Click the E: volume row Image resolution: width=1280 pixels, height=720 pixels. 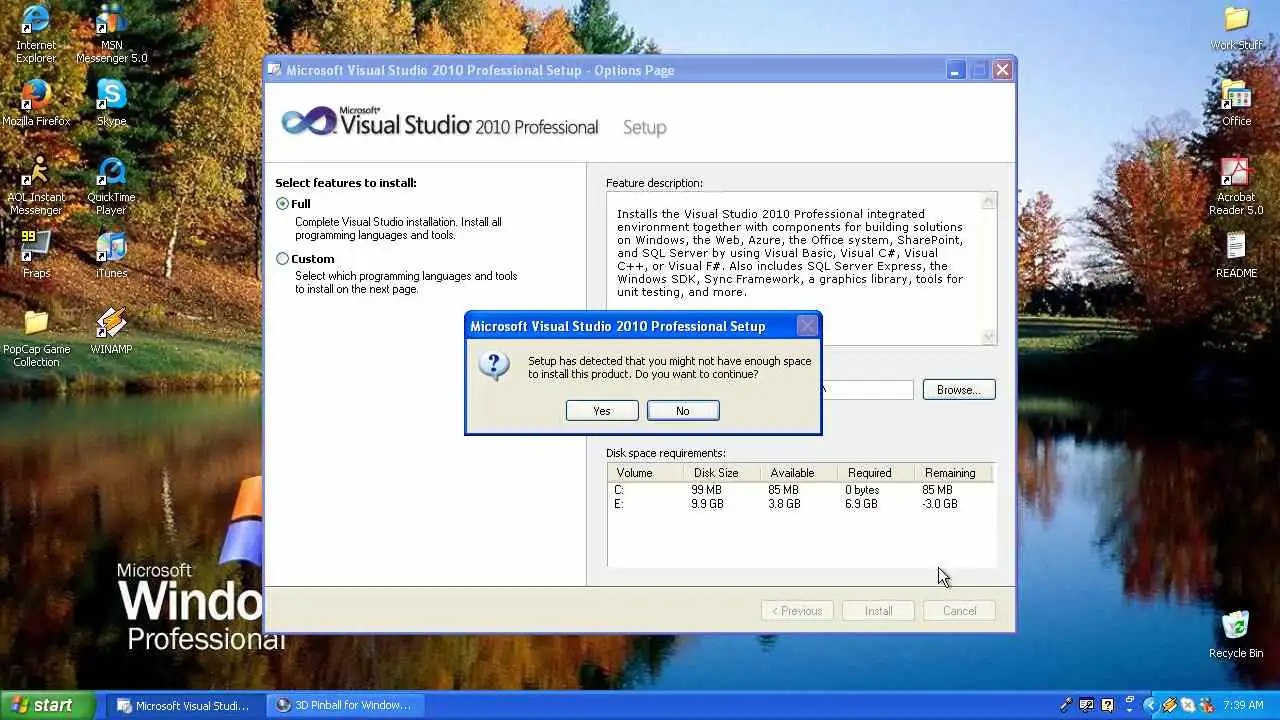pyautogui.click(x=800, y=504)
